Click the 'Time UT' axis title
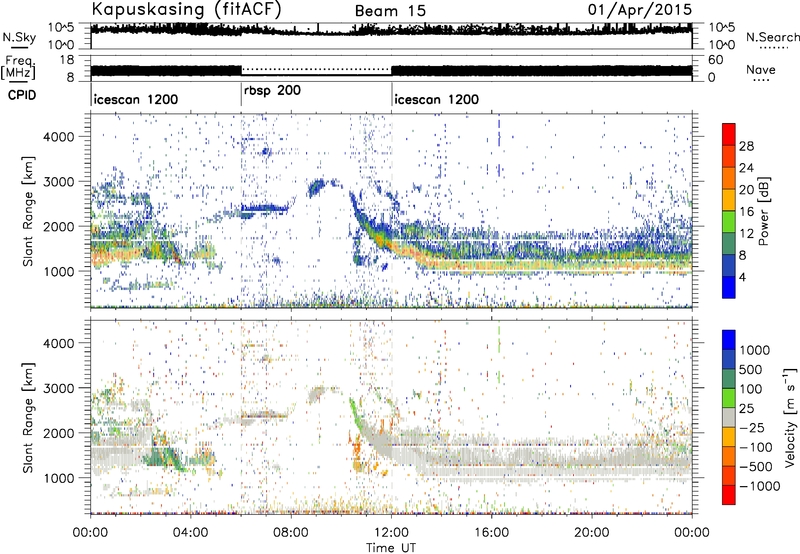This screenshot has width=800, height=554. click(x=390, y=548)
